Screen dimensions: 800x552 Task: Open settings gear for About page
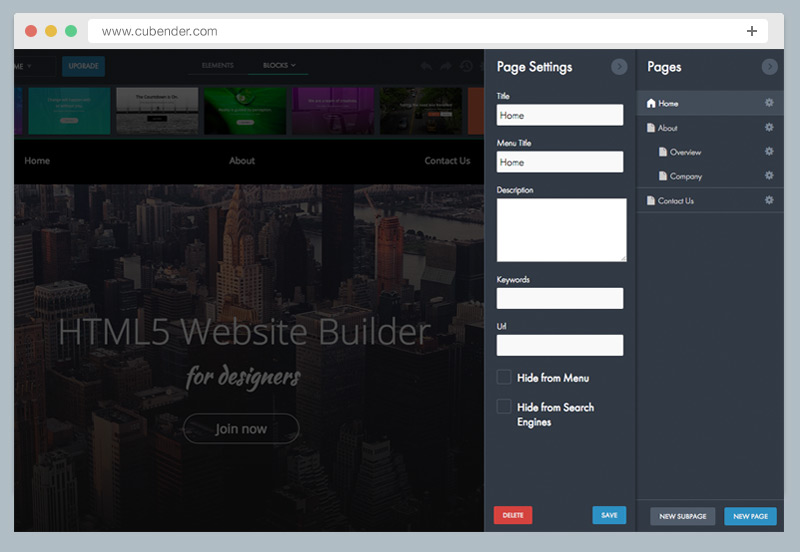[x=769, y=127]
